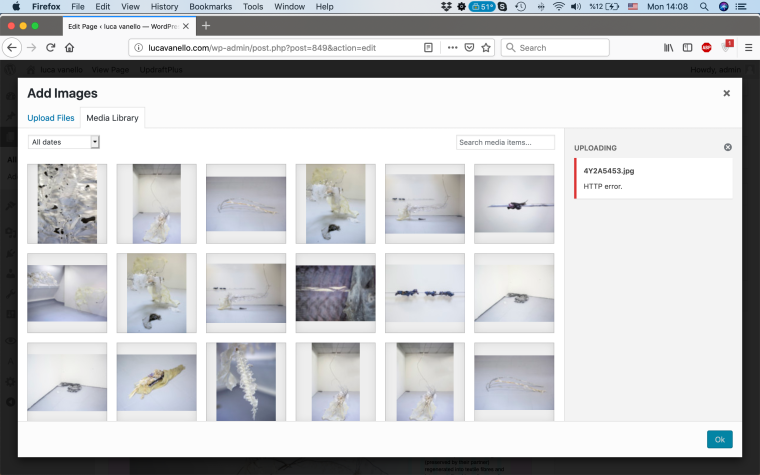Click the Search media items field
760x475 pixels.
505,143
